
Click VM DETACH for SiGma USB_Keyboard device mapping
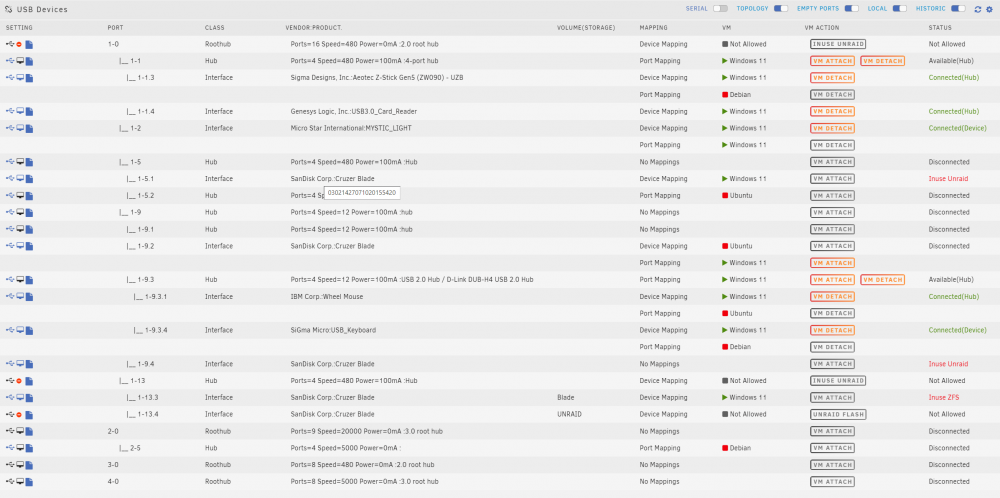click(832, 330)
